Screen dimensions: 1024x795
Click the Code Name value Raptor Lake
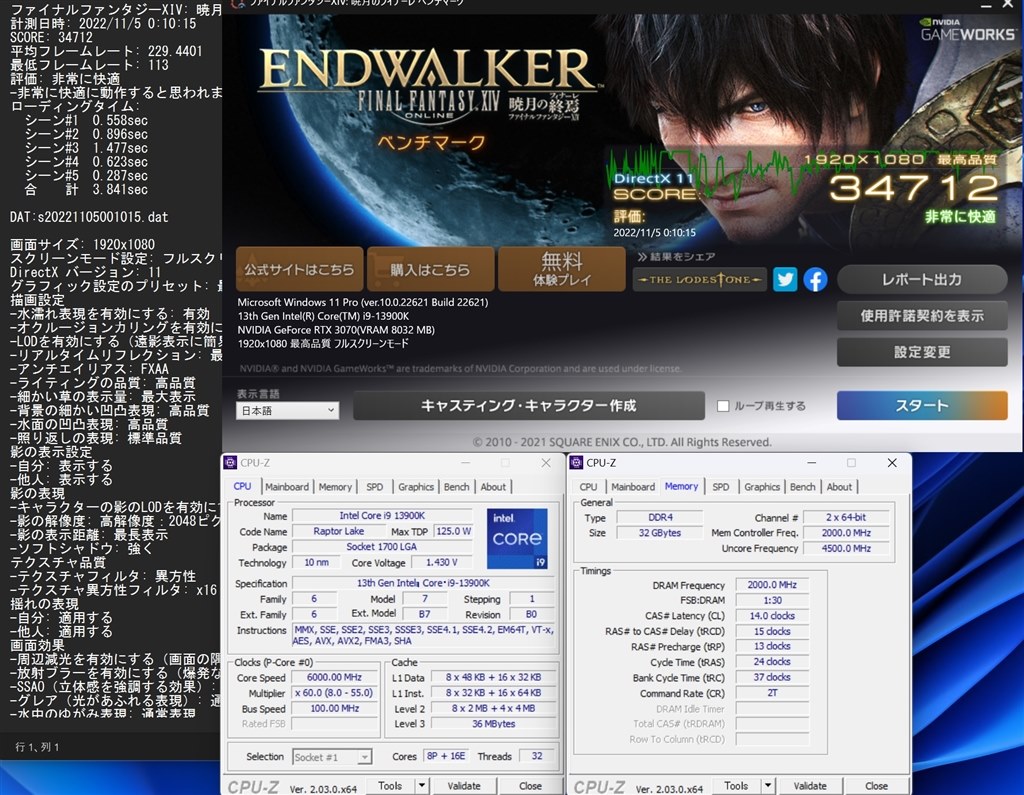point(339,531)
